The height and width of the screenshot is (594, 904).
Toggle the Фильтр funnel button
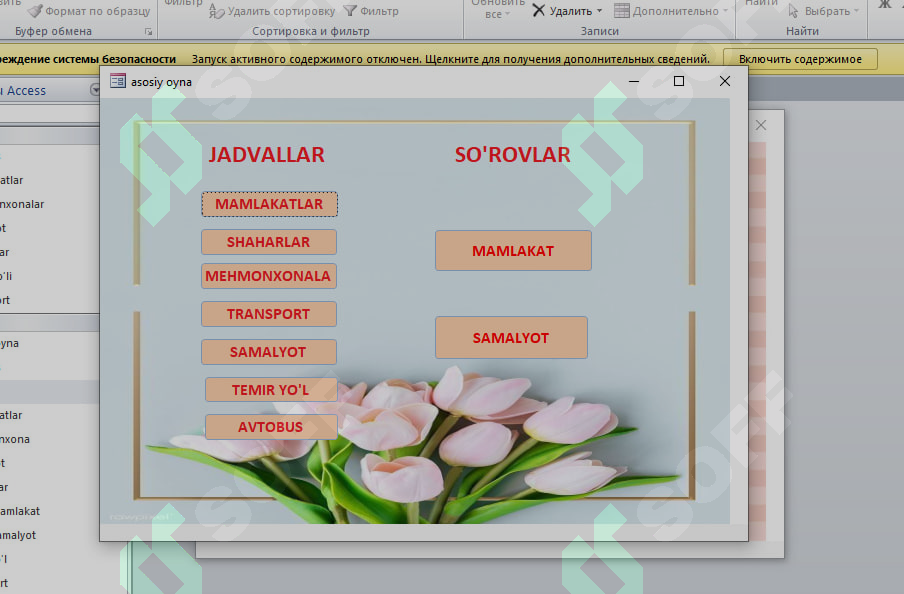pos(371,11)
